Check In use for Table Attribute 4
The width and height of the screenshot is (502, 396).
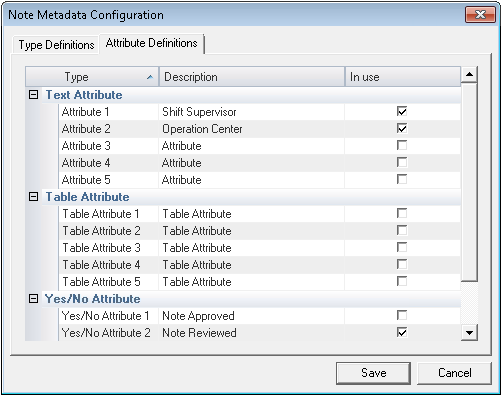(402, 264)
